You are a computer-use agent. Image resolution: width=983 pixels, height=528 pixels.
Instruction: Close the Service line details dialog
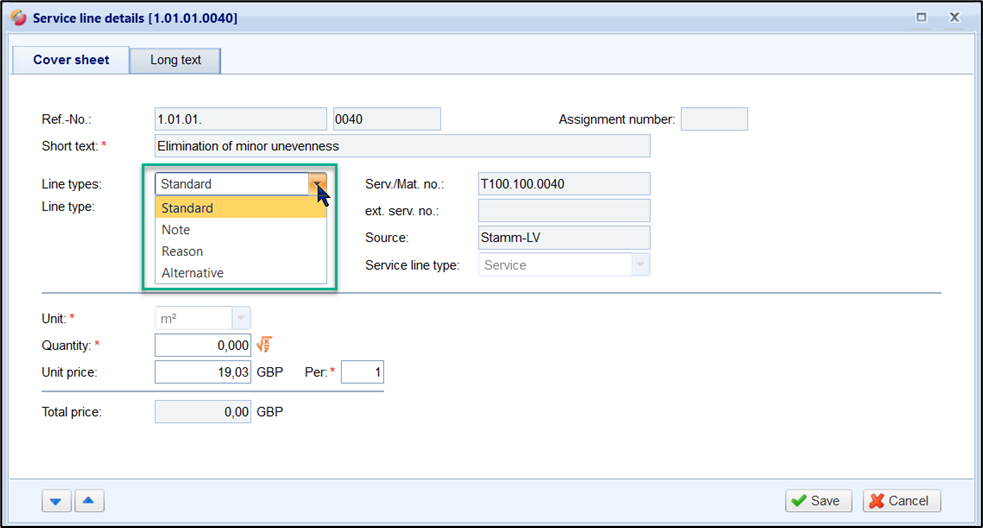[x=955, y=18]
